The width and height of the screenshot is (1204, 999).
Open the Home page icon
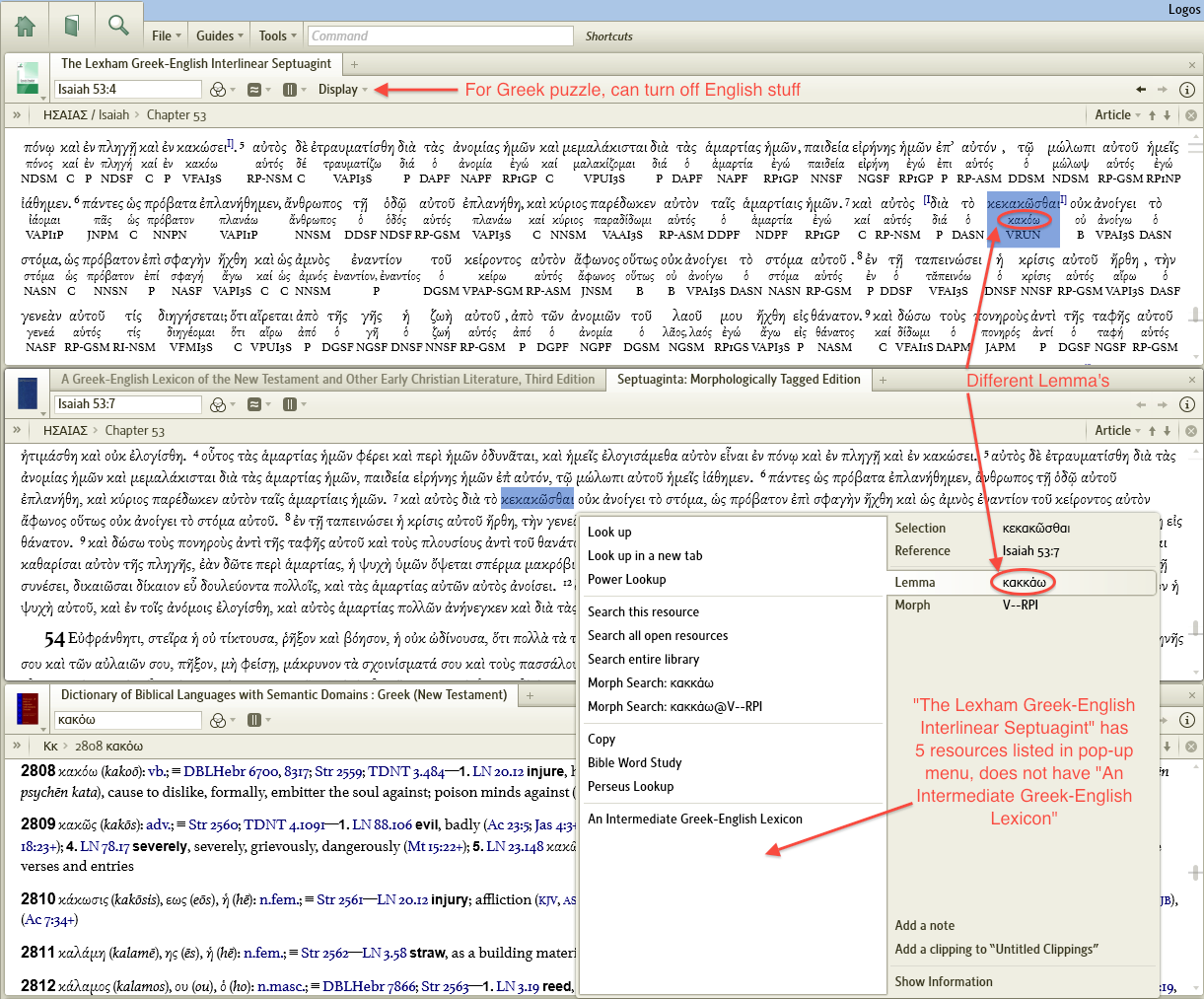point(25,26)
